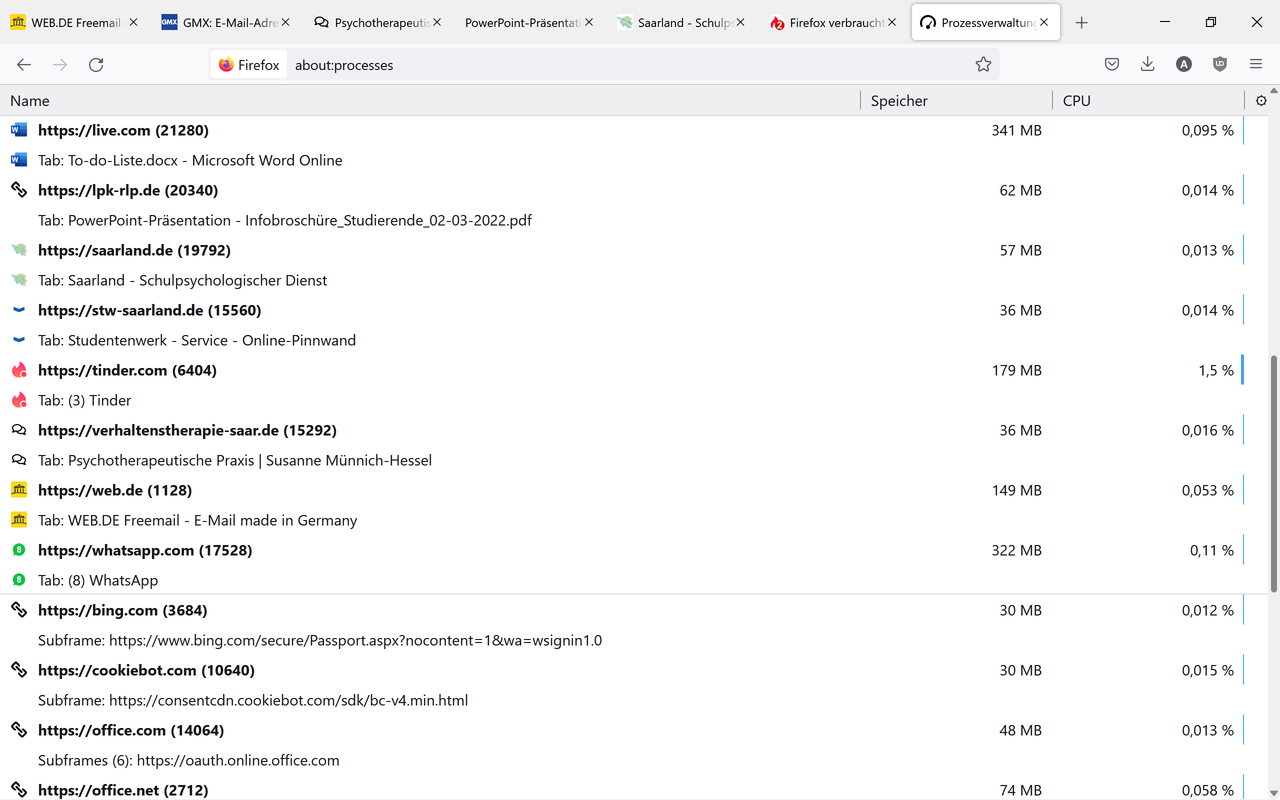Click the 341 MB memory value

point(1017,130)
